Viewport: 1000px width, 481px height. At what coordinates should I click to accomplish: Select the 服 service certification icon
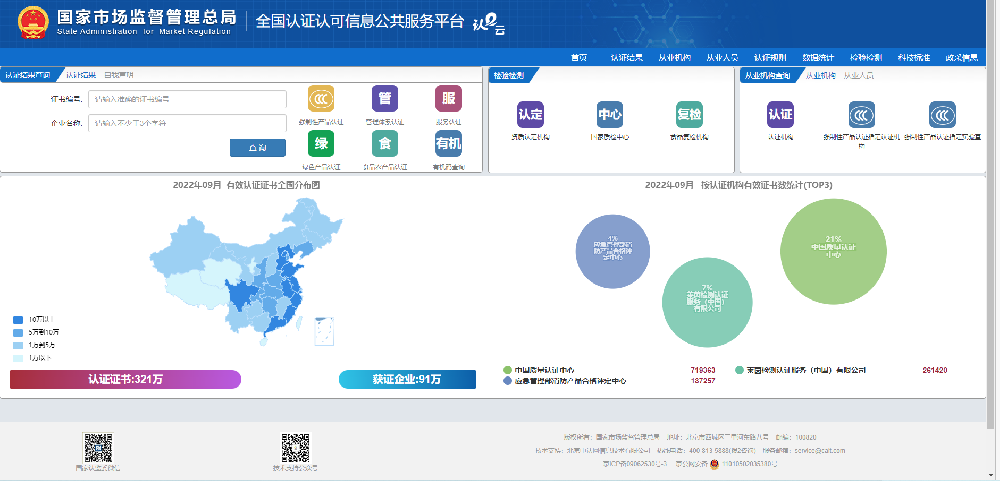pos(448,99)
